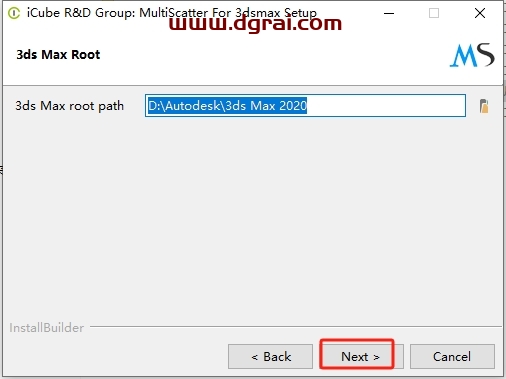The image size is (506, 379).
Task: Minimize the setup window
Action: tap(389, 13)
